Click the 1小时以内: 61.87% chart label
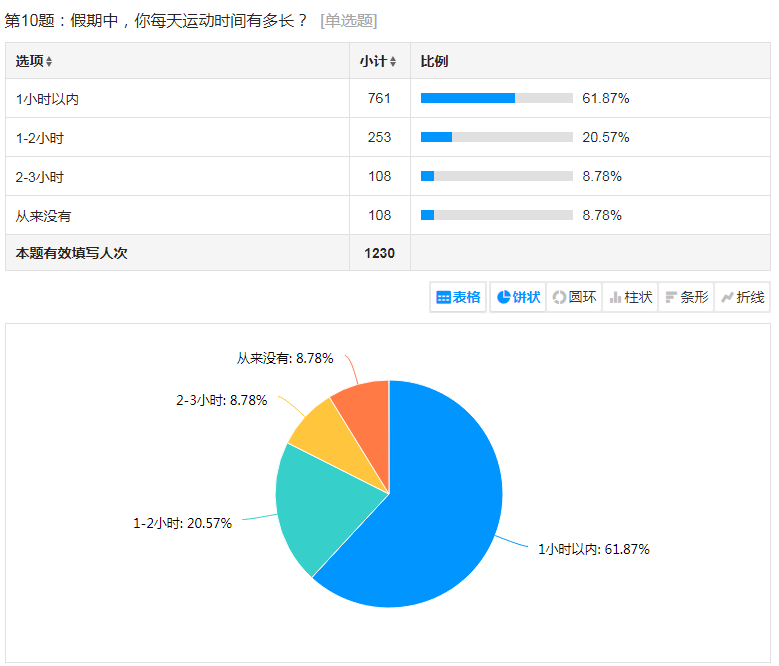 pyautogui.click(x=593, y=549)
